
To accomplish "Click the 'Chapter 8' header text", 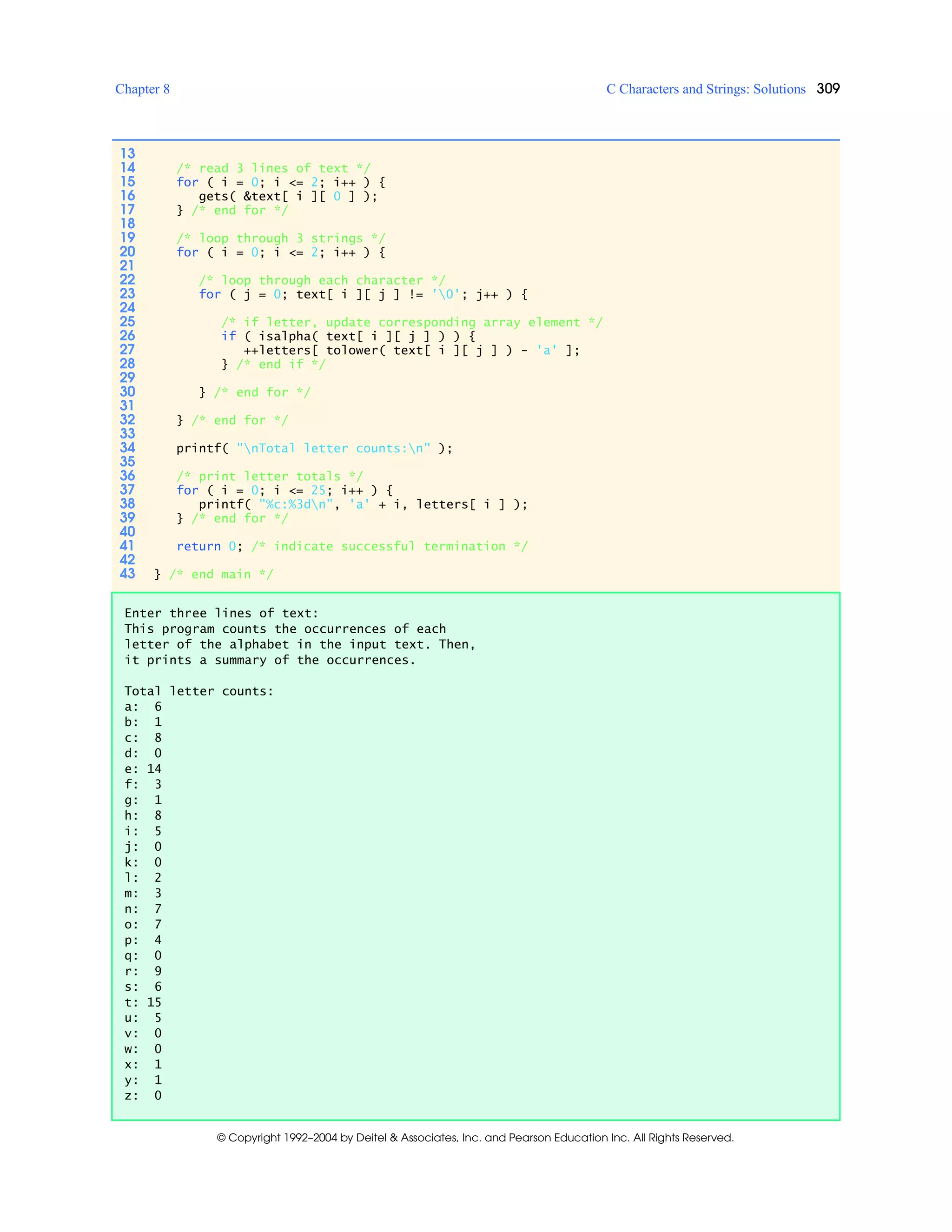I will coord(142,89).
